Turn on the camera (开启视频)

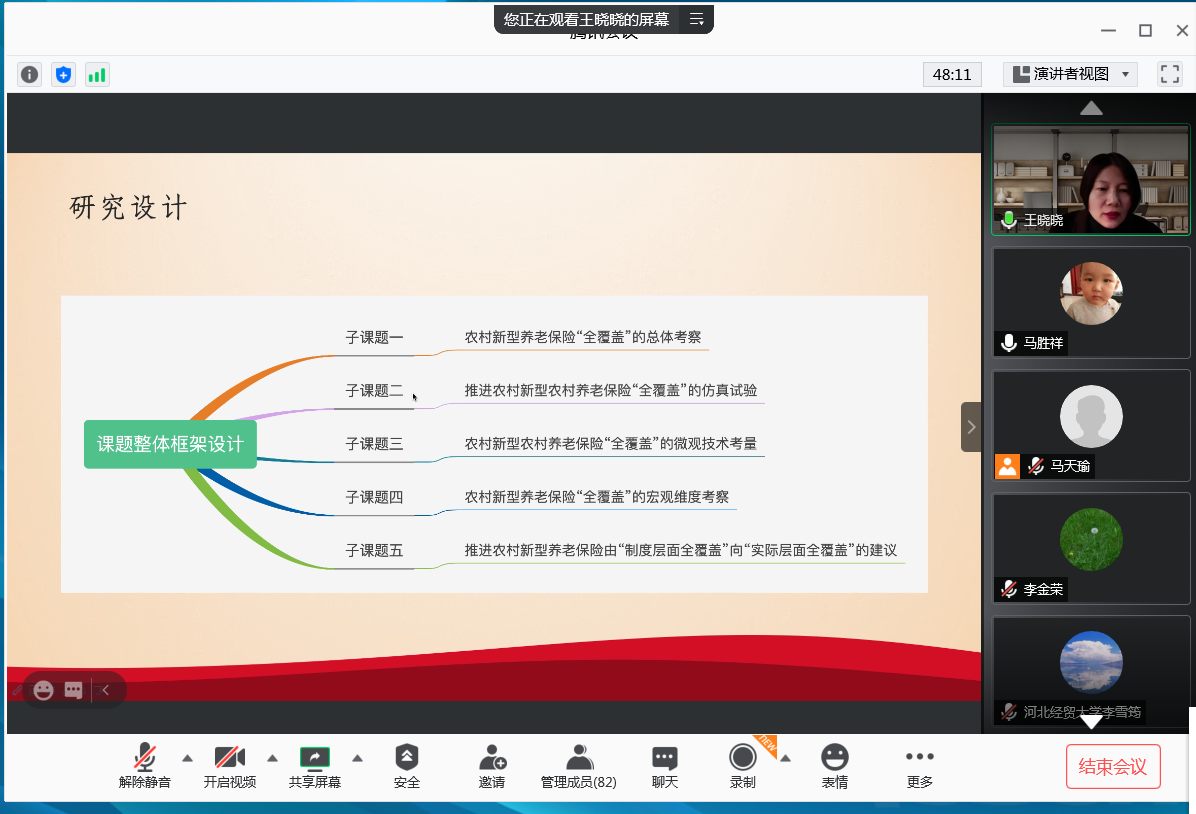click(x=230, y=766)
